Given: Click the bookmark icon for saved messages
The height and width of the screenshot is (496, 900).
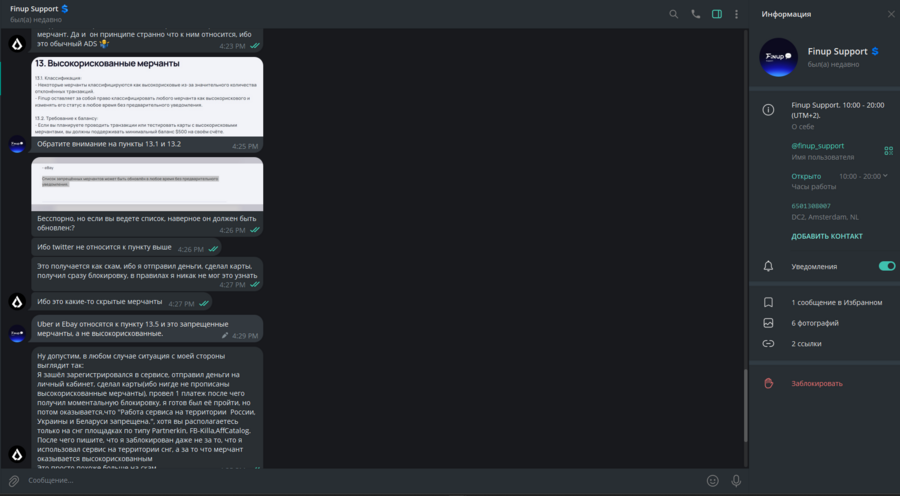Looking at the screenshot, I should pos(768,302).
